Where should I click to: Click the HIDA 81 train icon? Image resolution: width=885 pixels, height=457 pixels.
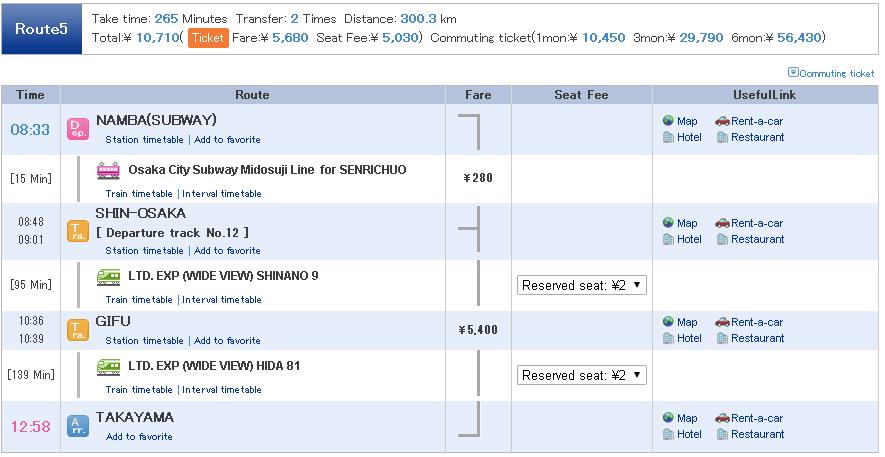[x=108, y=366]
